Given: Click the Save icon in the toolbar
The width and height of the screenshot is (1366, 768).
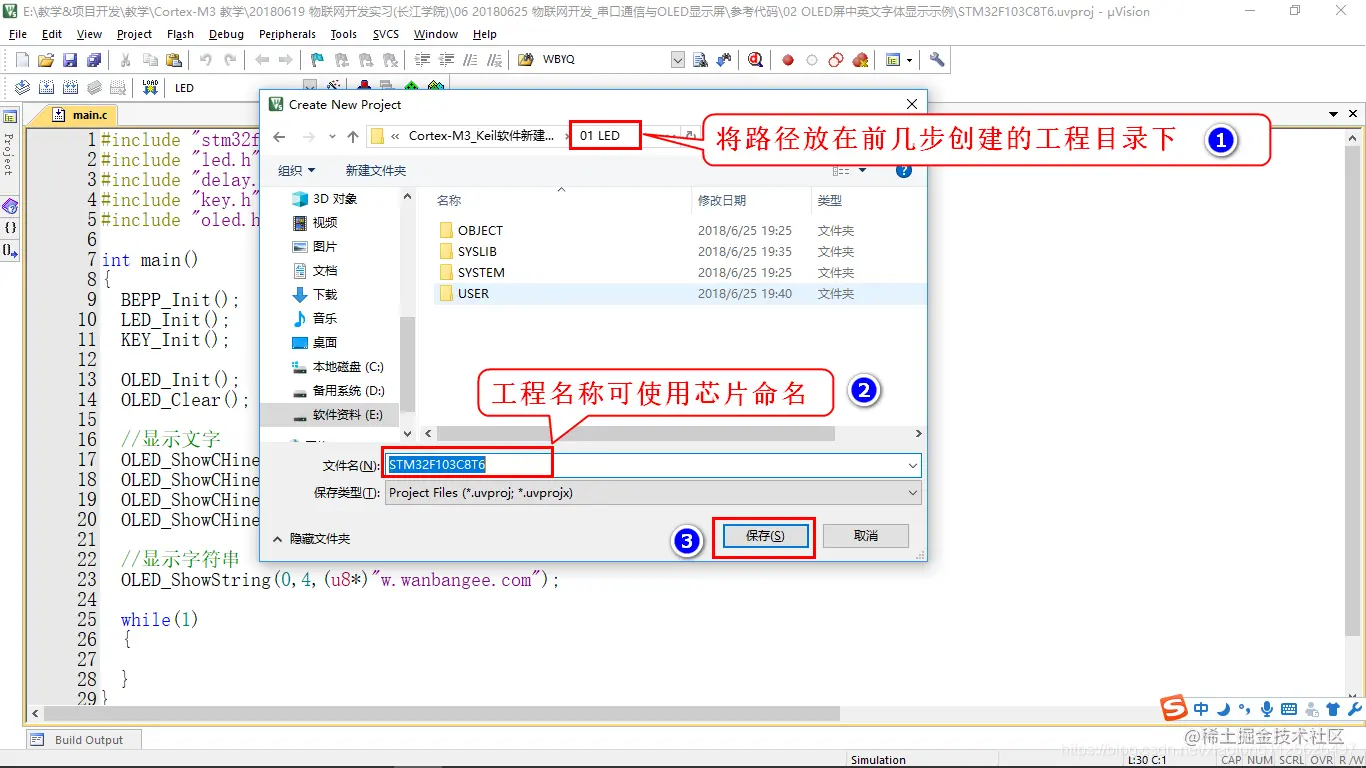Looking at the screenshot, I should [x=70, y=60].
